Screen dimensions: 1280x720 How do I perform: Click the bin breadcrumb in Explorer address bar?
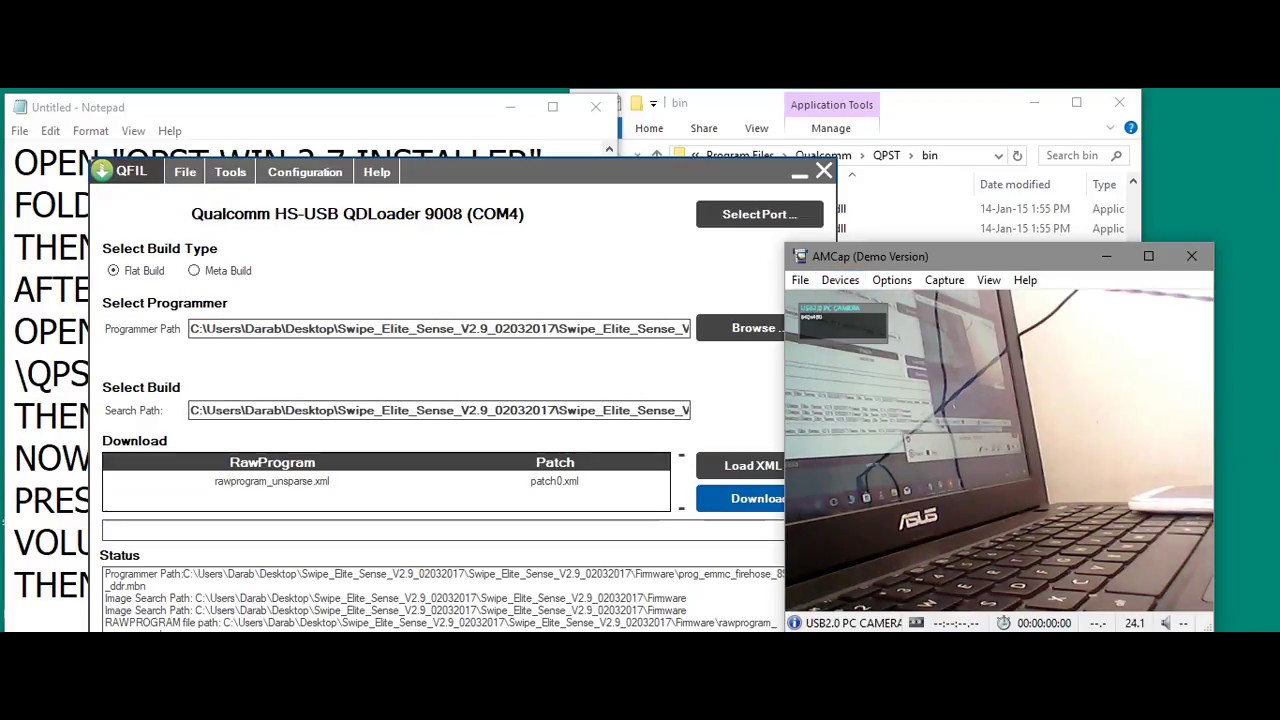(930, 156)
